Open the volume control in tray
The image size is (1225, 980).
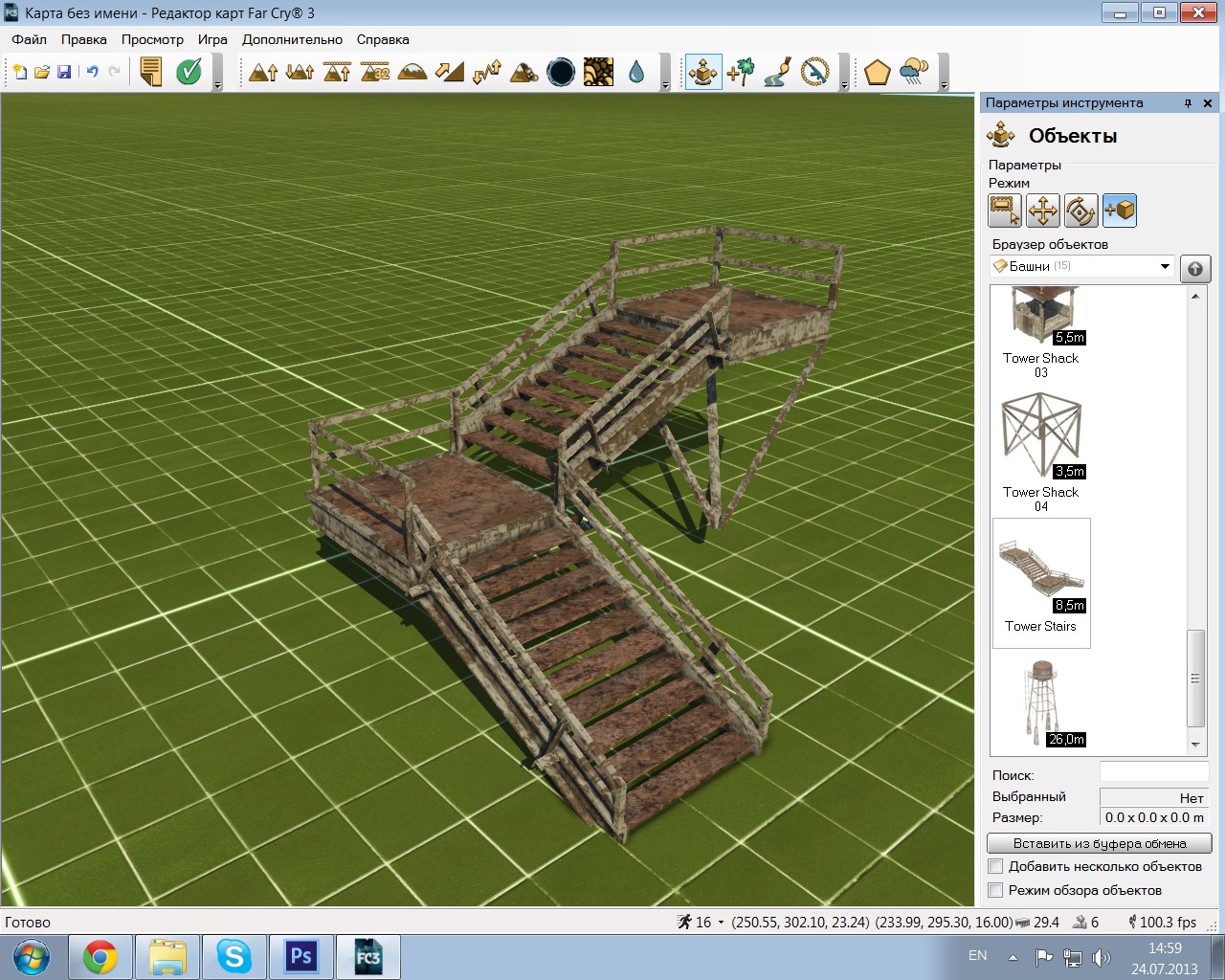[1101, 957]
